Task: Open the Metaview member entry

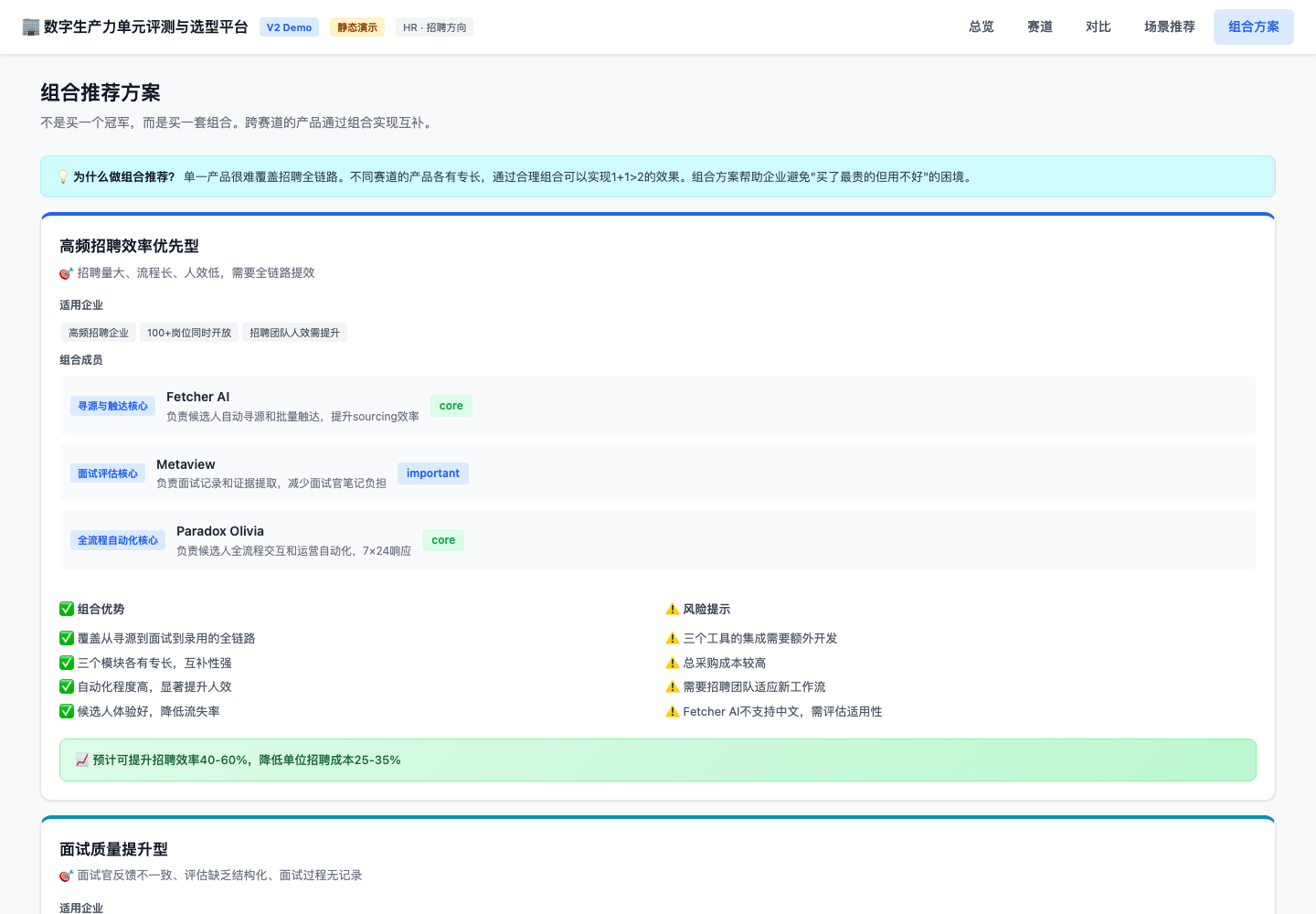Action: pyautogui.click(x=658, y=473)
